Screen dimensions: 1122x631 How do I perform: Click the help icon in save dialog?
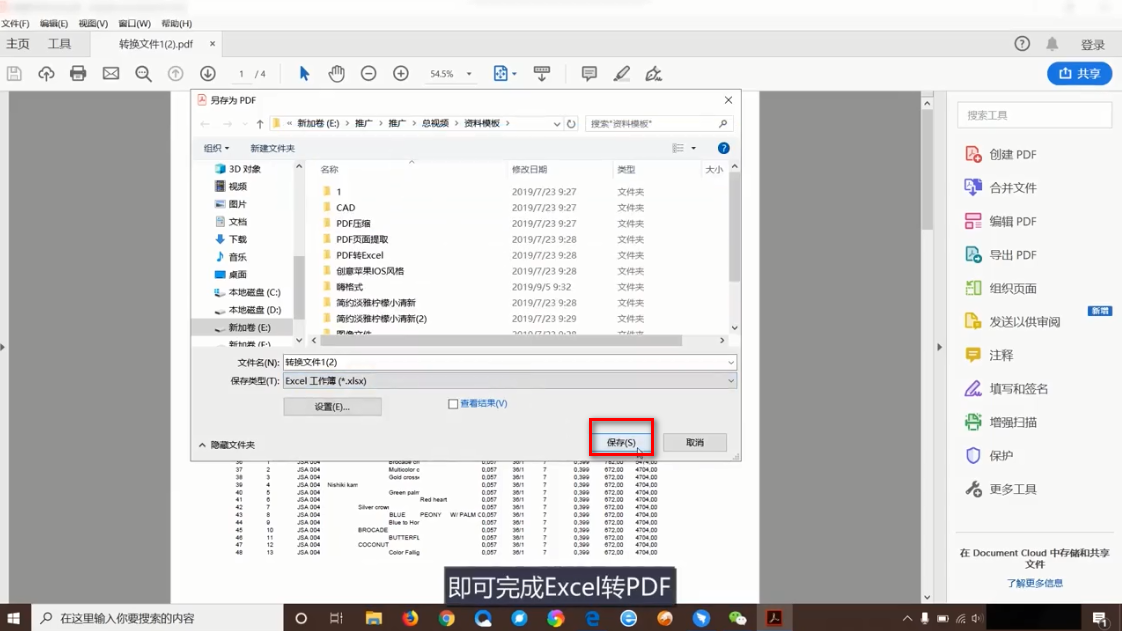pos(723,148)
